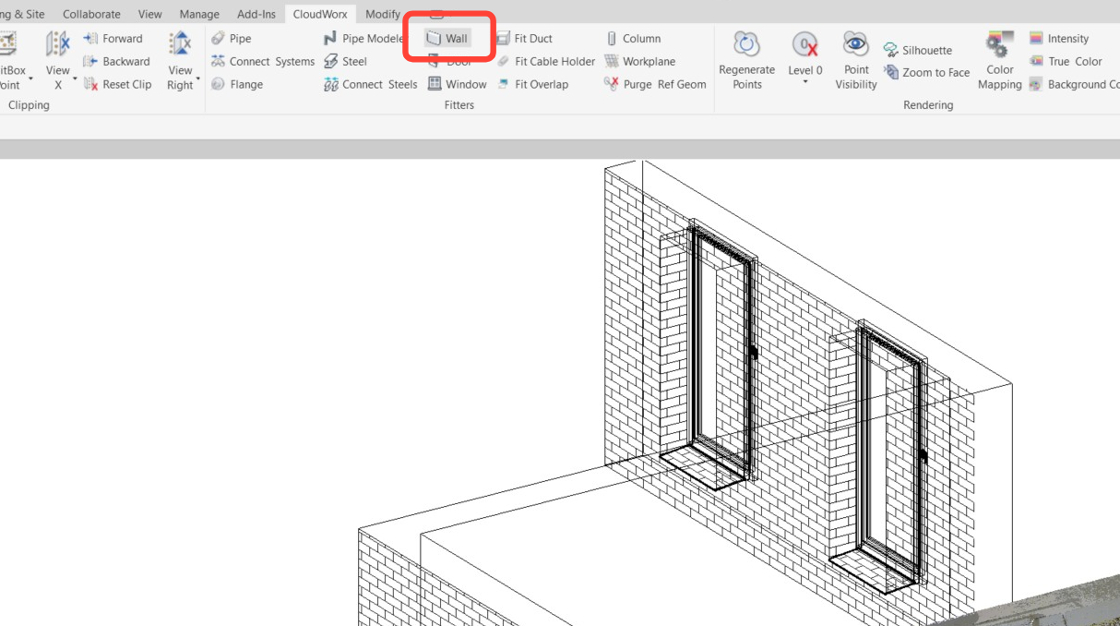The width and height of the screenshot is (1120, 626).
Task: Fit a Window using the Window tool
Action: (459, 84)
